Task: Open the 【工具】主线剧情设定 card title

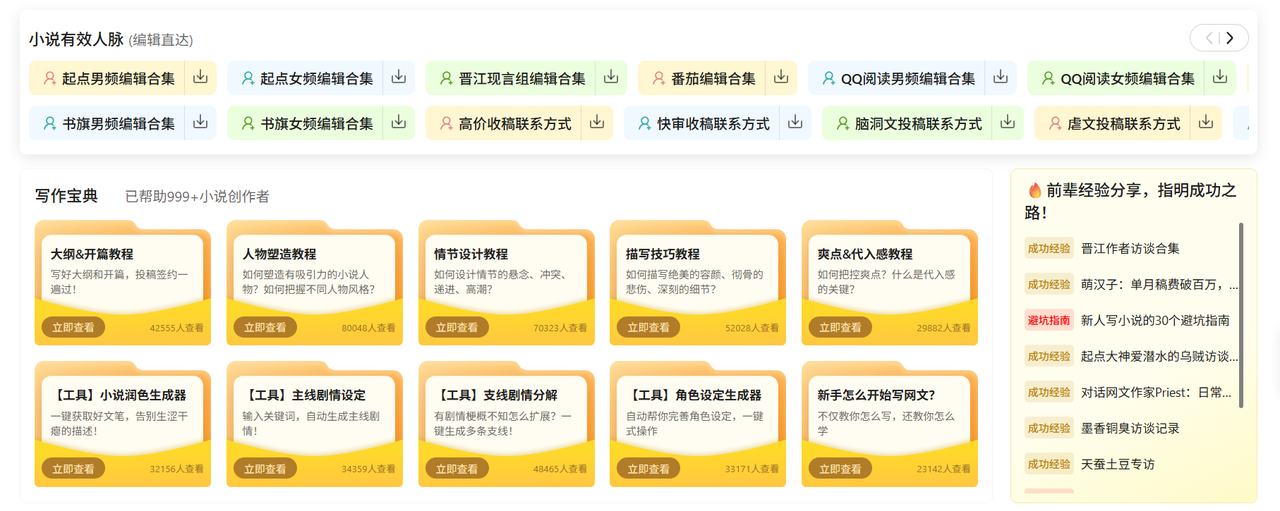Action: click(304, 395)
